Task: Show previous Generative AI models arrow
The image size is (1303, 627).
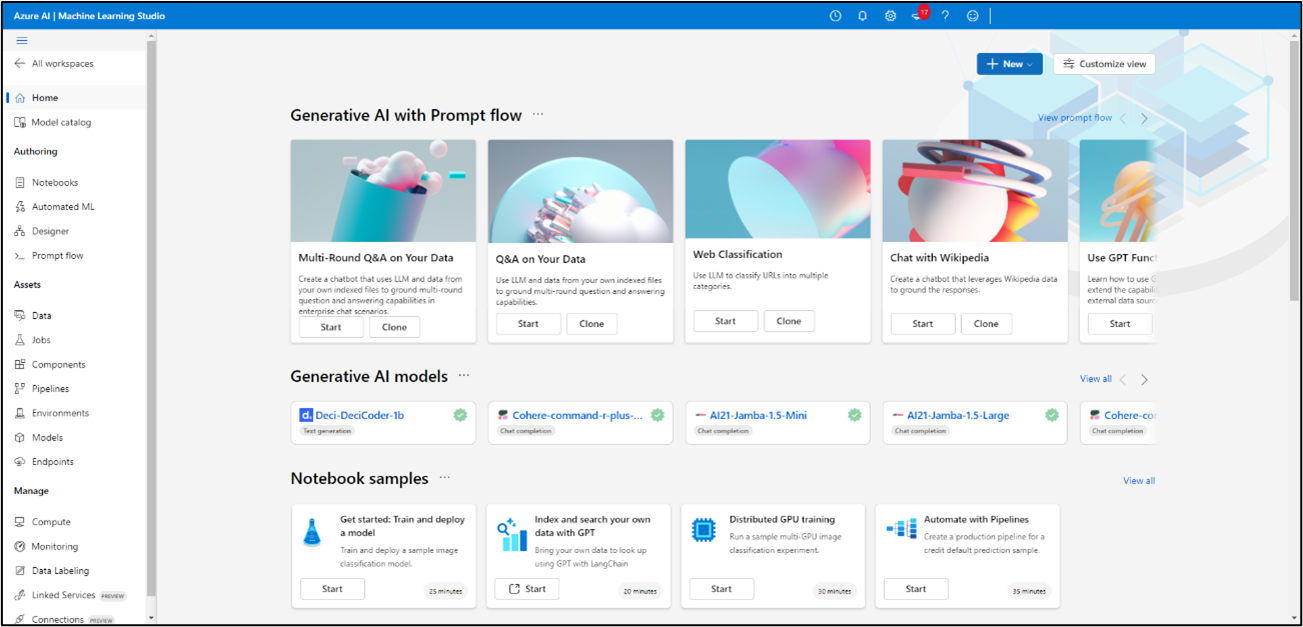Action: 1123,380
